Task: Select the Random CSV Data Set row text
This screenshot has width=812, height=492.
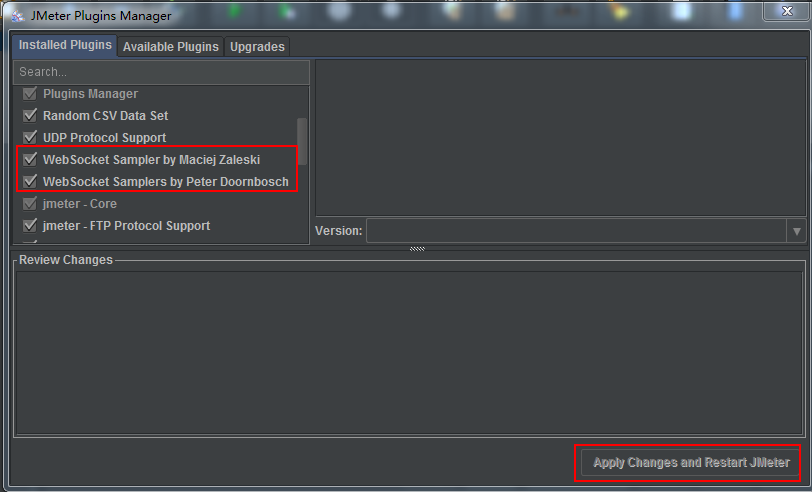Action: pos(106,115)
